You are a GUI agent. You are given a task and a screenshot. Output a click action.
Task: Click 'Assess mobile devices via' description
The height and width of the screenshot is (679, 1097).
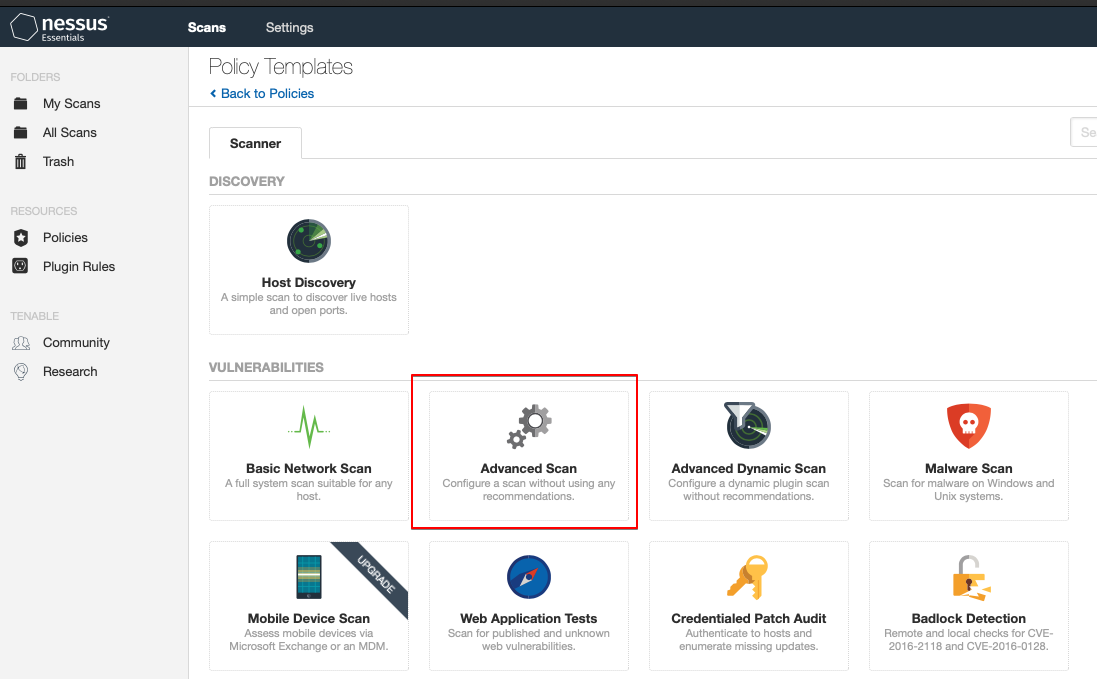[309, 640]
